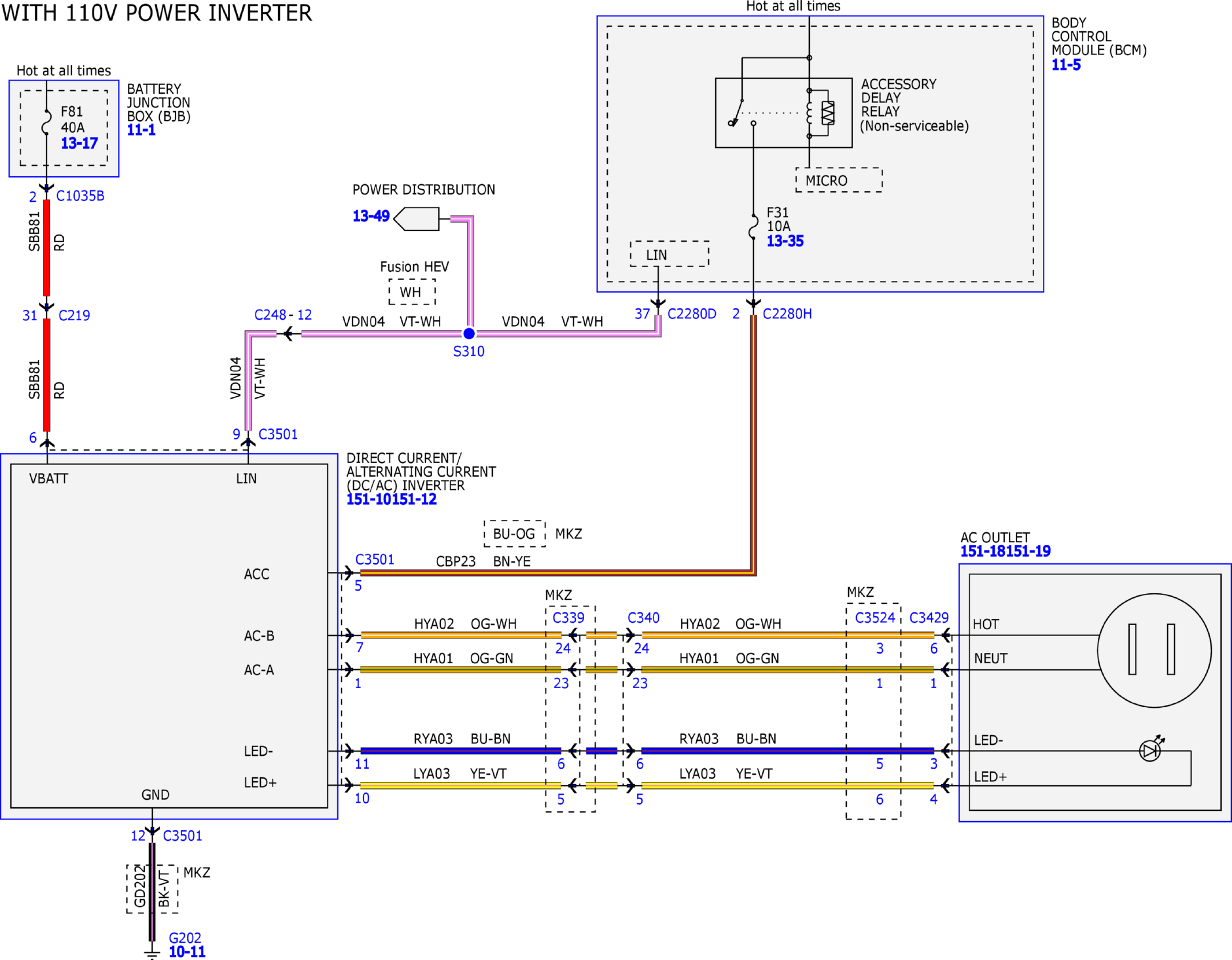This screenshot has width=1232, height=960.
Task: Select the F31 10A fuse symbol
Action: click(x=753, y=226)
